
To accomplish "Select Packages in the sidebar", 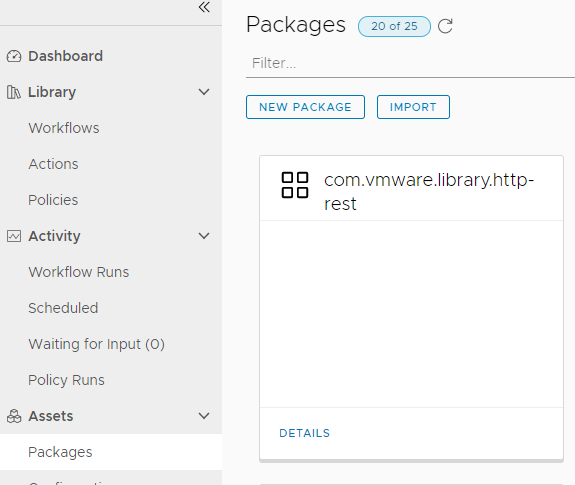I will click(111, 452).
